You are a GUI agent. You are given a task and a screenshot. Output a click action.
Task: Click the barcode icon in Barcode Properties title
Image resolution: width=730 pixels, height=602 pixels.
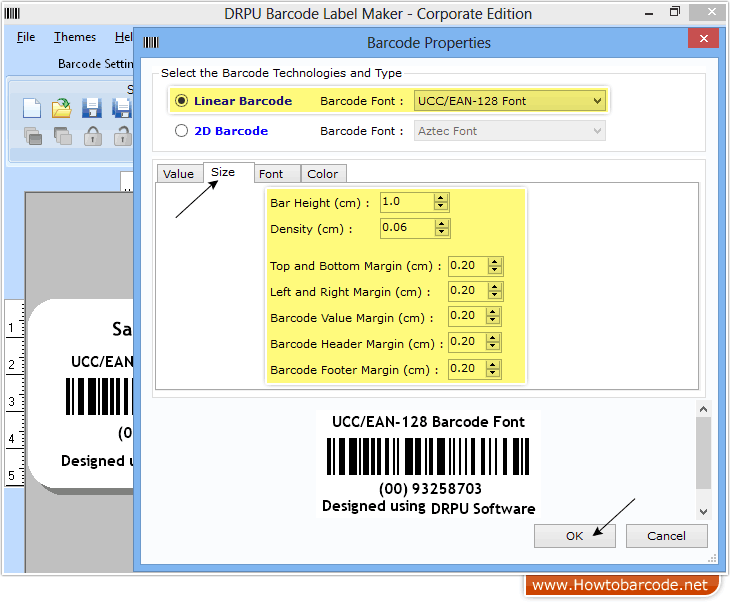(x=151, y=43)
